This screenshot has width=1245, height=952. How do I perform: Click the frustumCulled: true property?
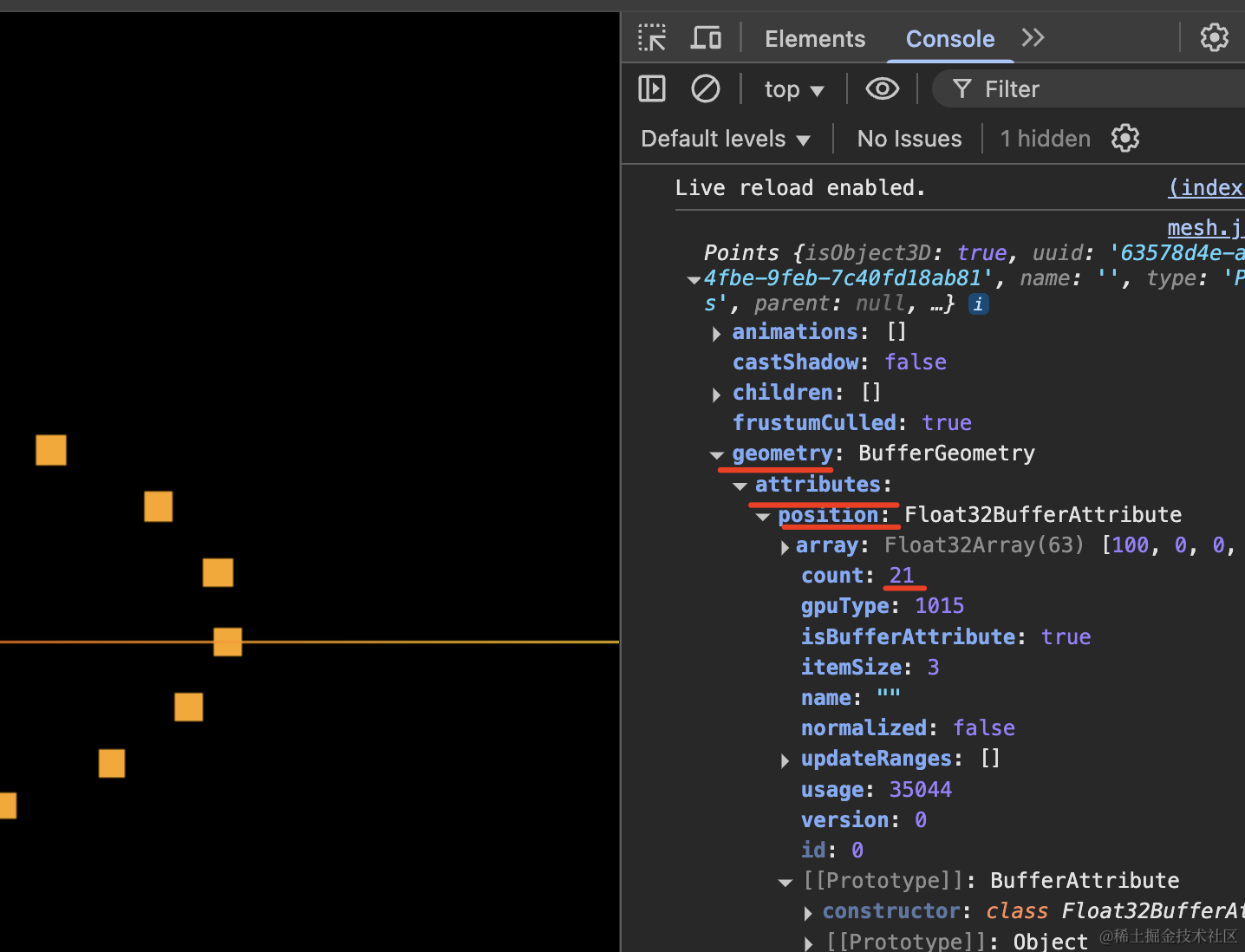(852, 422)
